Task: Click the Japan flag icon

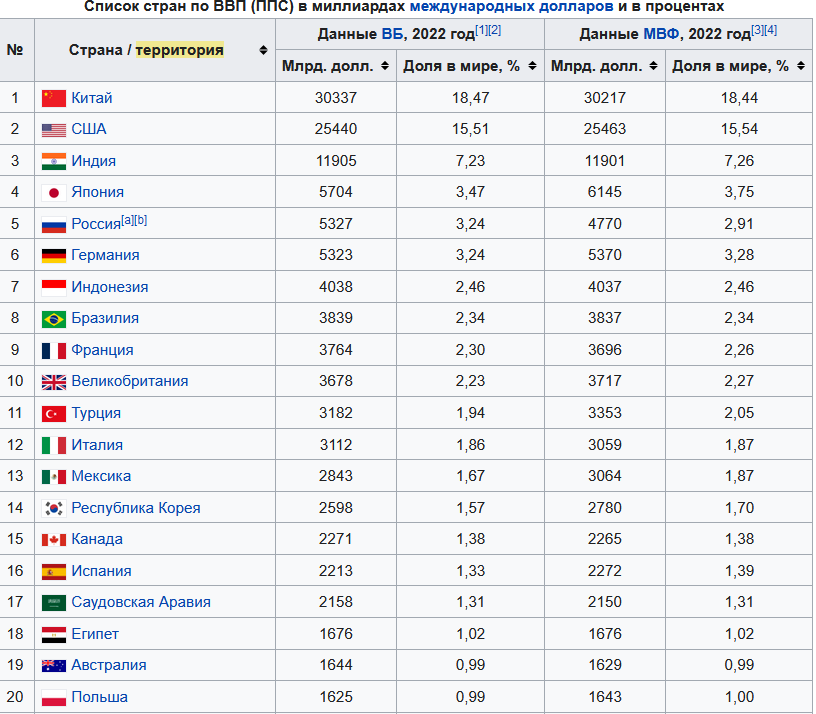Action: pyautogui.click(x=54, y=193)
